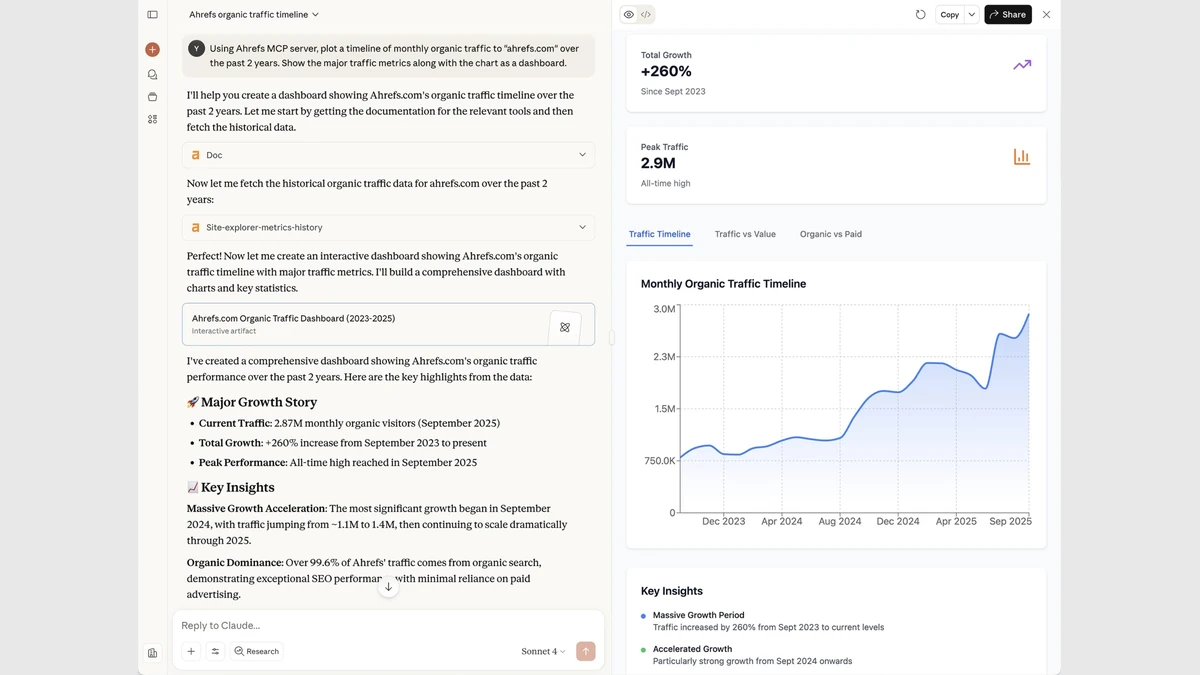Click the "Since Sept 2023" label
The width and height of the screenshot is (1200, 675).
[x=673, y=92]
